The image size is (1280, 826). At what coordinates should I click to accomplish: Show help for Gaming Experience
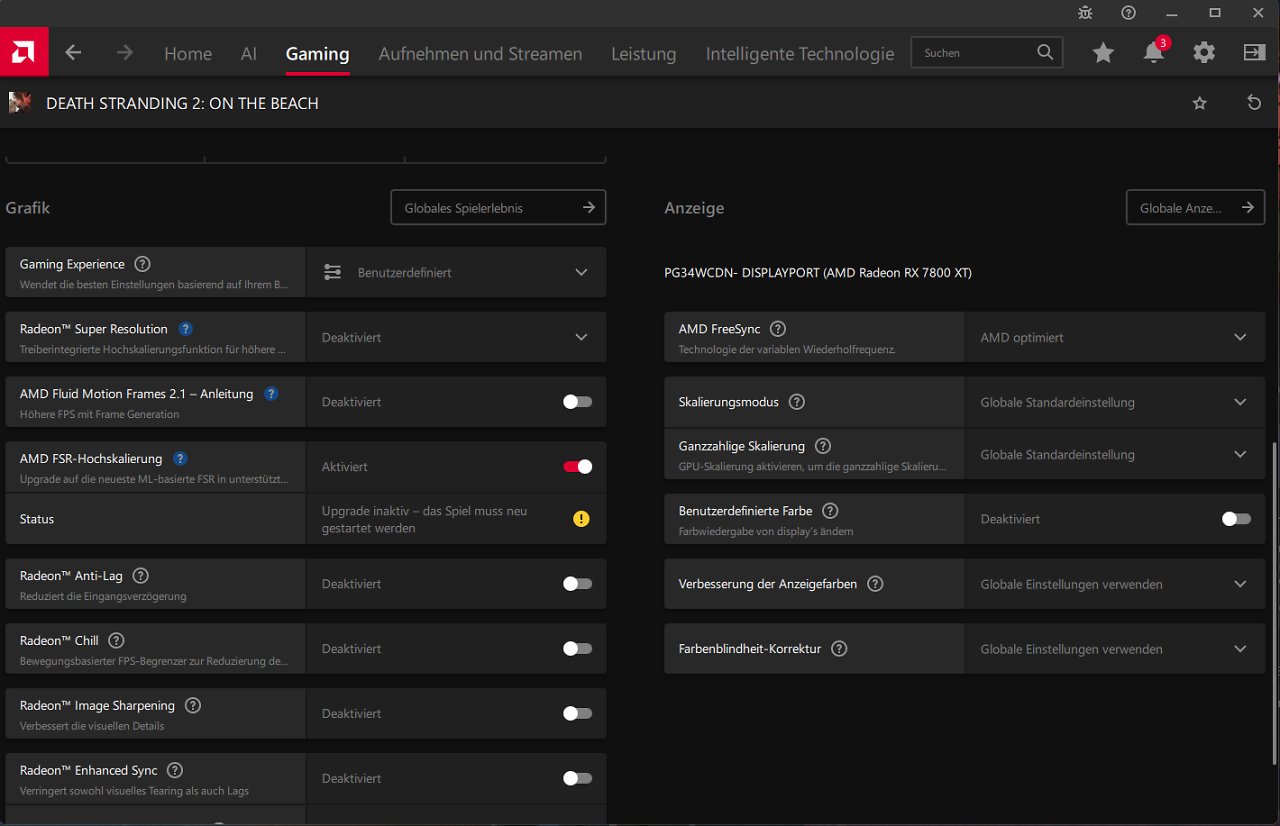[x=142, y=264]
